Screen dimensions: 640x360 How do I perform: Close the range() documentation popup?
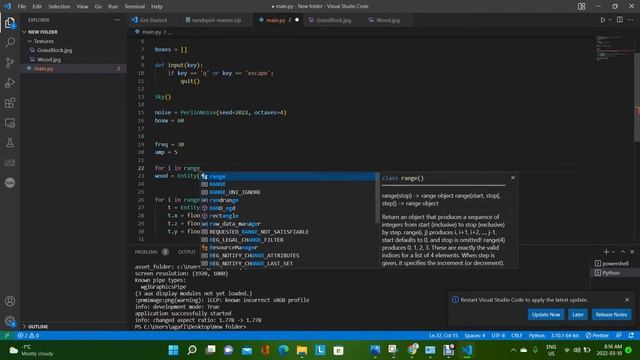513,178
